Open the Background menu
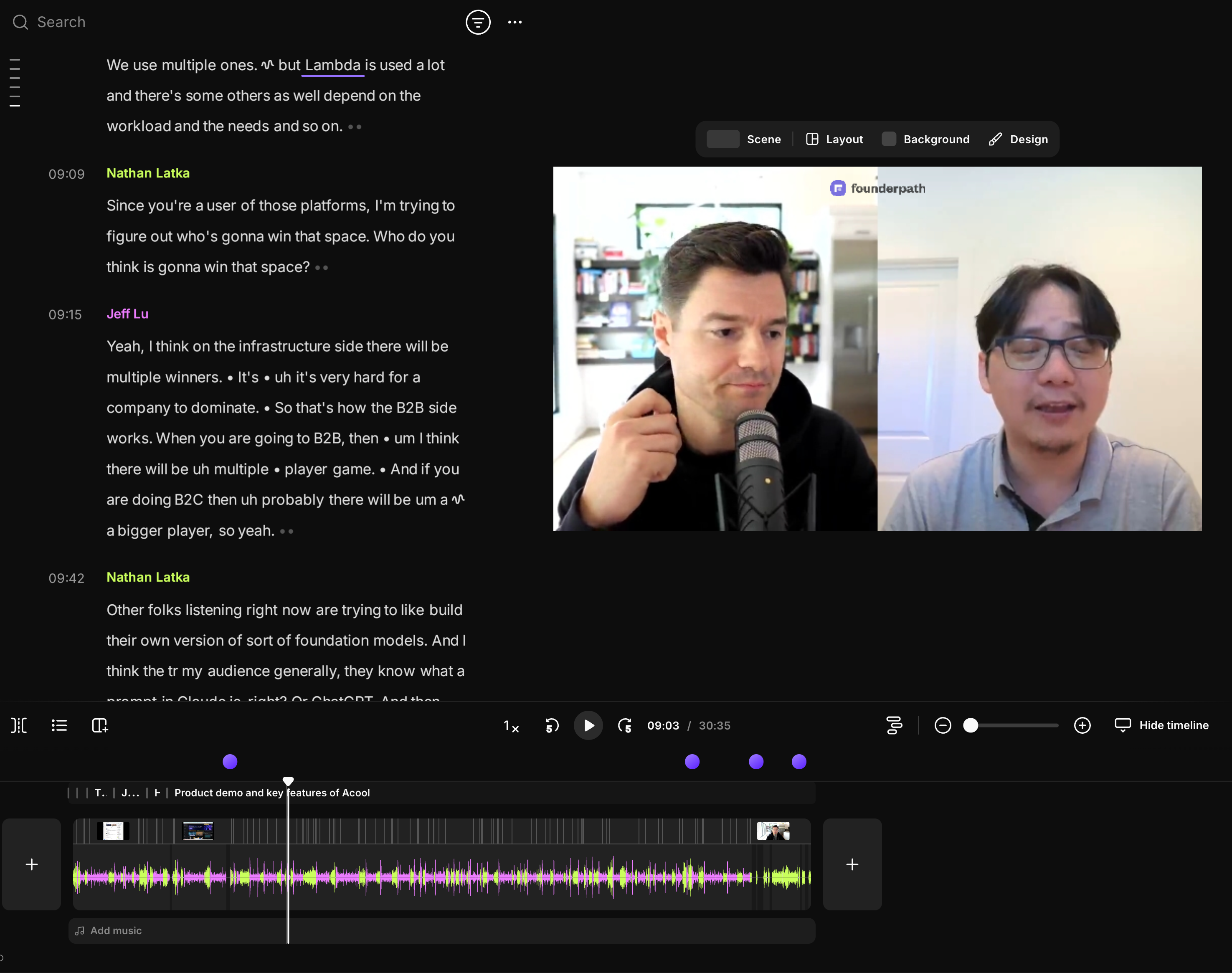1232x973 pixels. click(x=925, y=139)
